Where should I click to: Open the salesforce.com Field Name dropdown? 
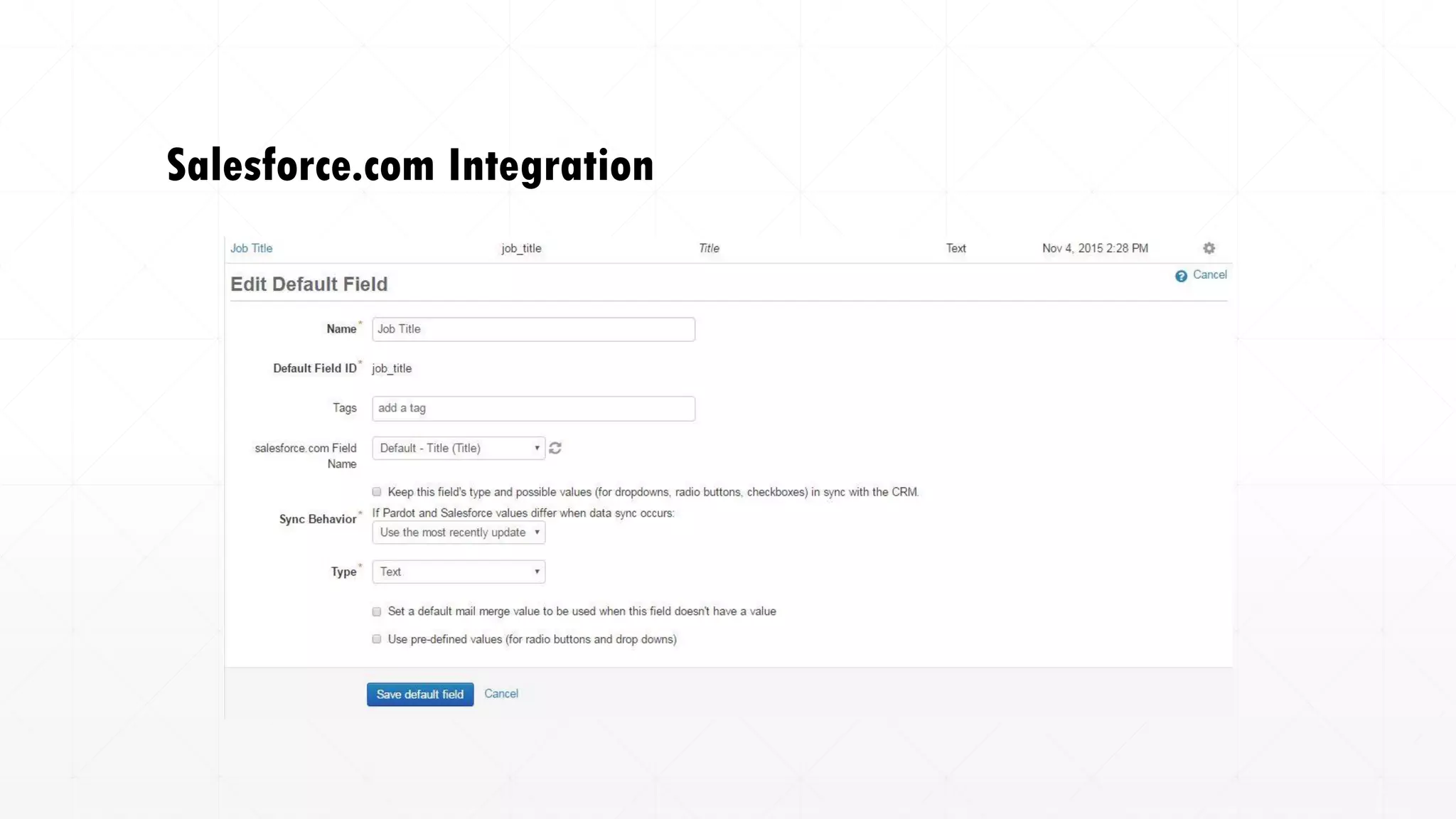[x=459, y=448]
